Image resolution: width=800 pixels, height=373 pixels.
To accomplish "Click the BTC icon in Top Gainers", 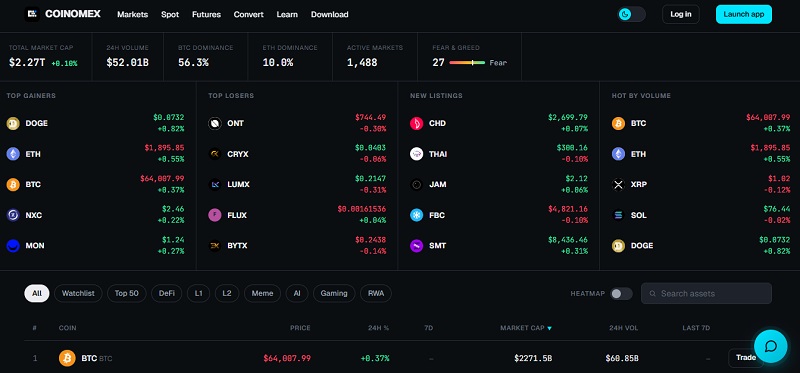I will click(13, 185).
